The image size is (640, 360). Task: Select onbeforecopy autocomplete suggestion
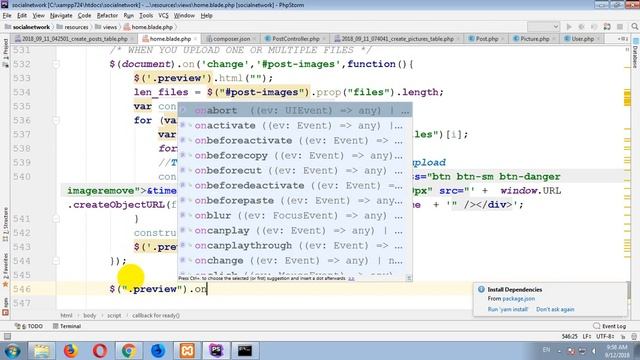pyautogui.click(x=295, y=156)
